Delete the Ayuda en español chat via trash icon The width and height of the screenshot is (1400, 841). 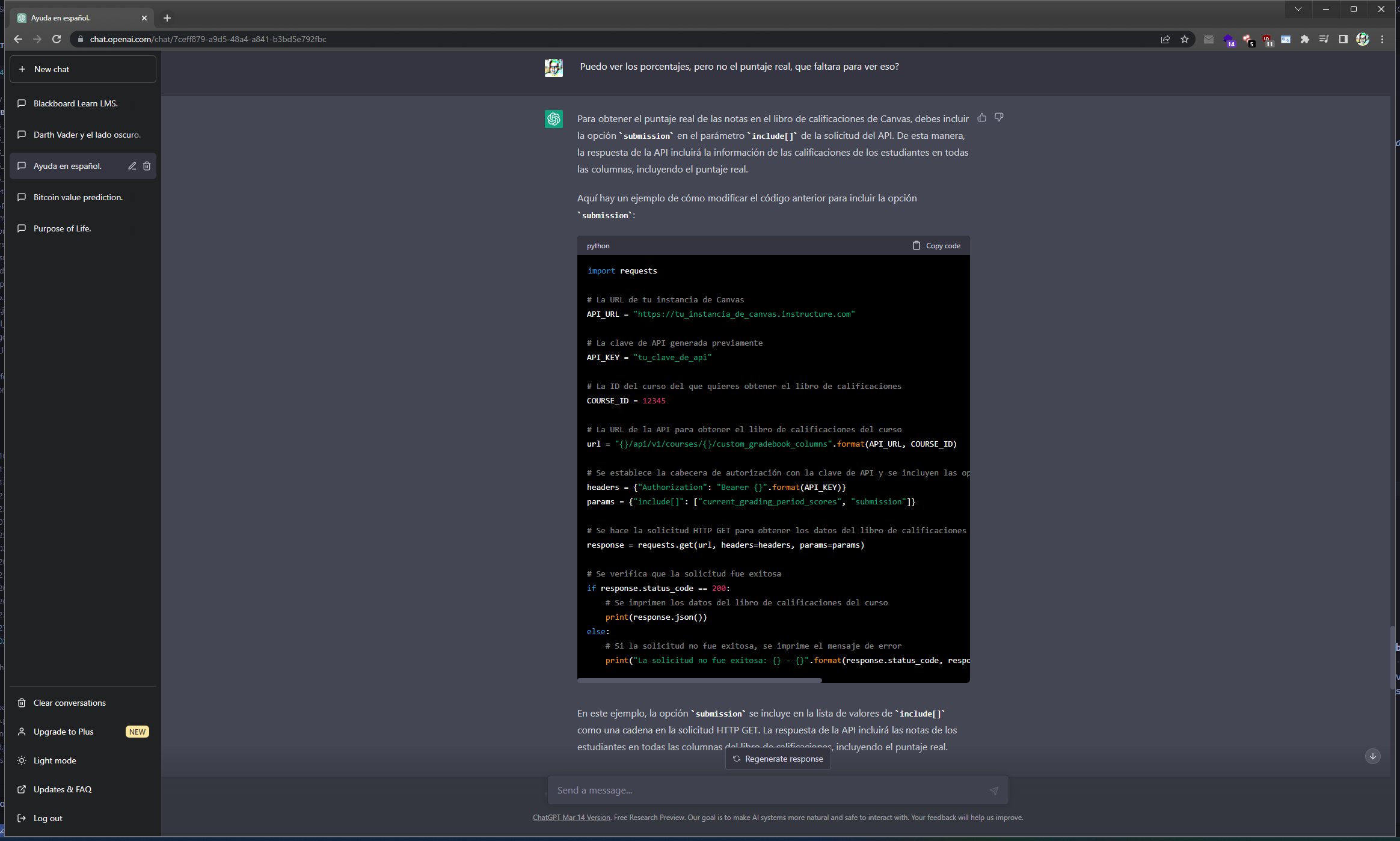click(147, 166)
